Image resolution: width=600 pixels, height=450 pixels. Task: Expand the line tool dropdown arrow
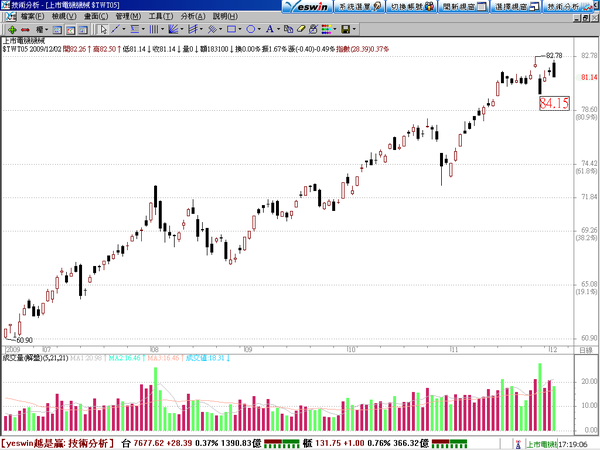pyautogui.click(x=124, y=29)
